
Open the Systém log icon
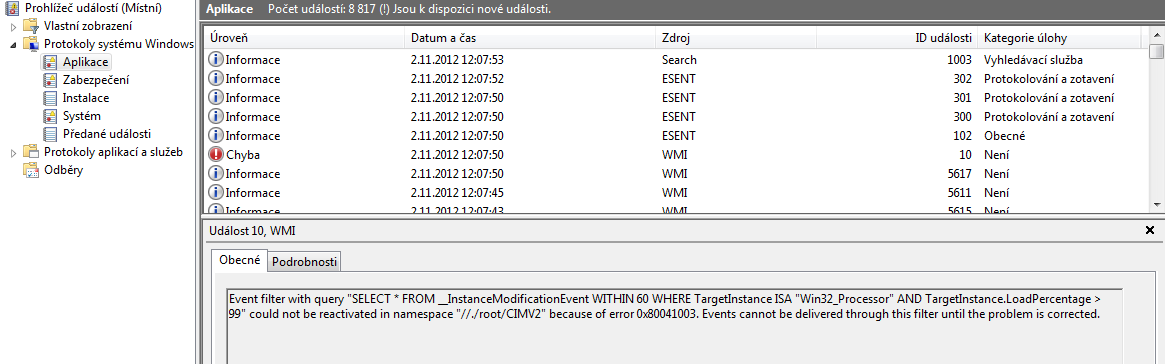[x=51, y=116]
